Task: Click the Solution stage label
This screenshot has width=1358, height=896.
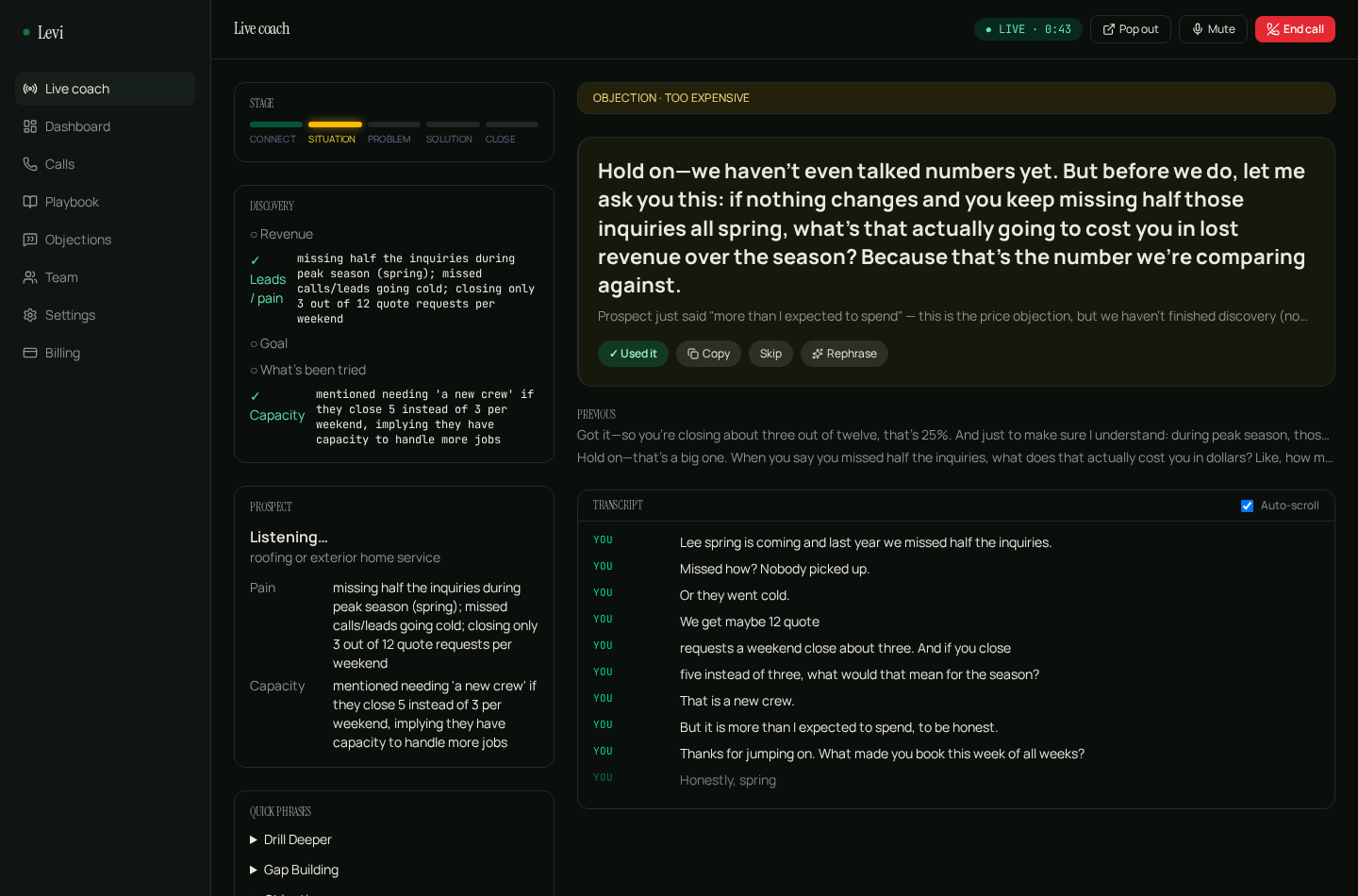Action: click(x=449, y=140)
